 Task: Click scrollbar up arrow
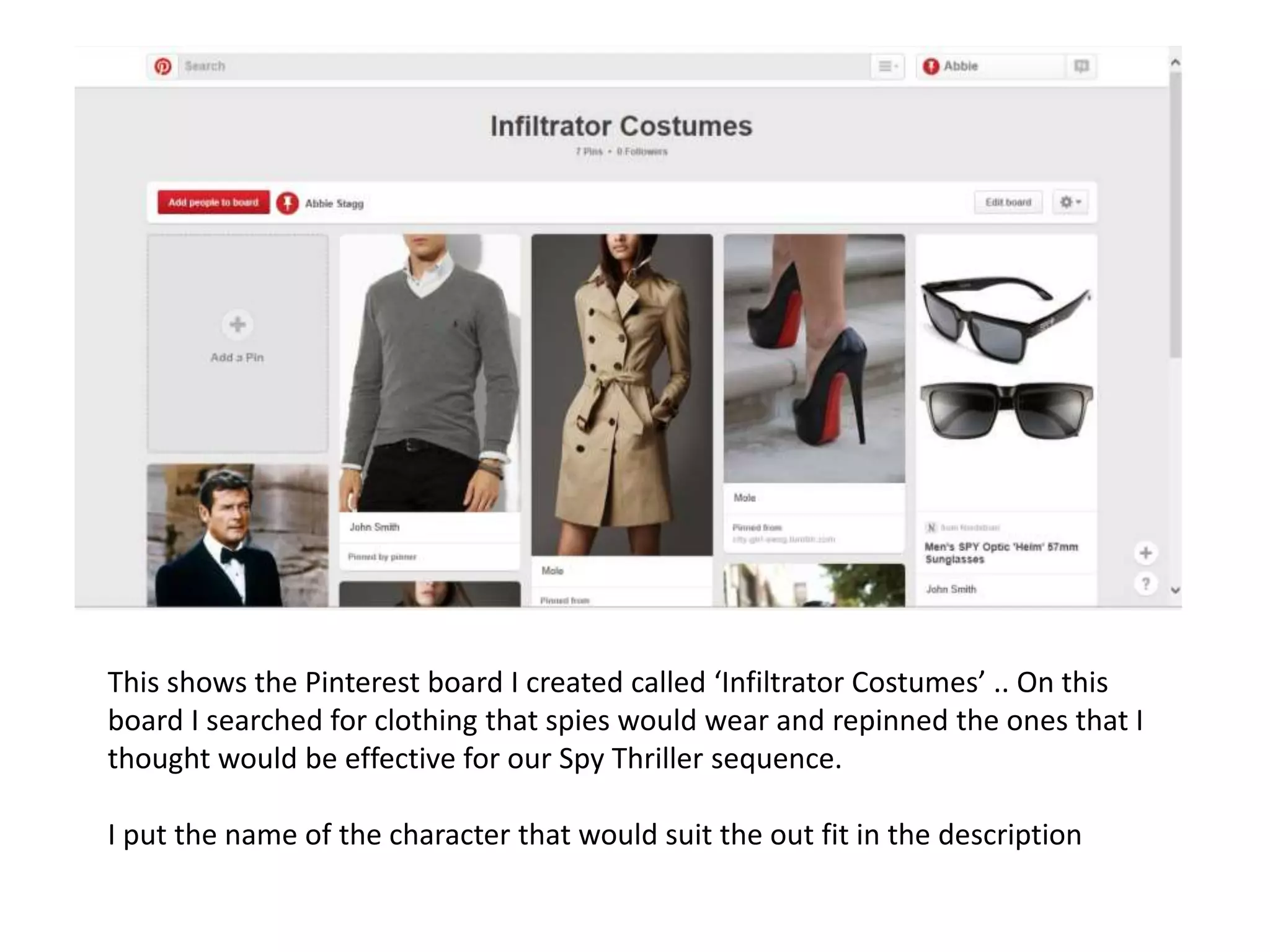1175,63
